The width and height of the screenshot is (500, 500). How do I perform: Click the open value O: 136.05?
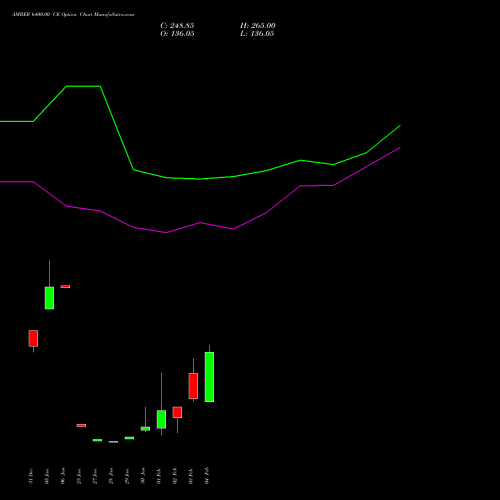pos(177,34)
